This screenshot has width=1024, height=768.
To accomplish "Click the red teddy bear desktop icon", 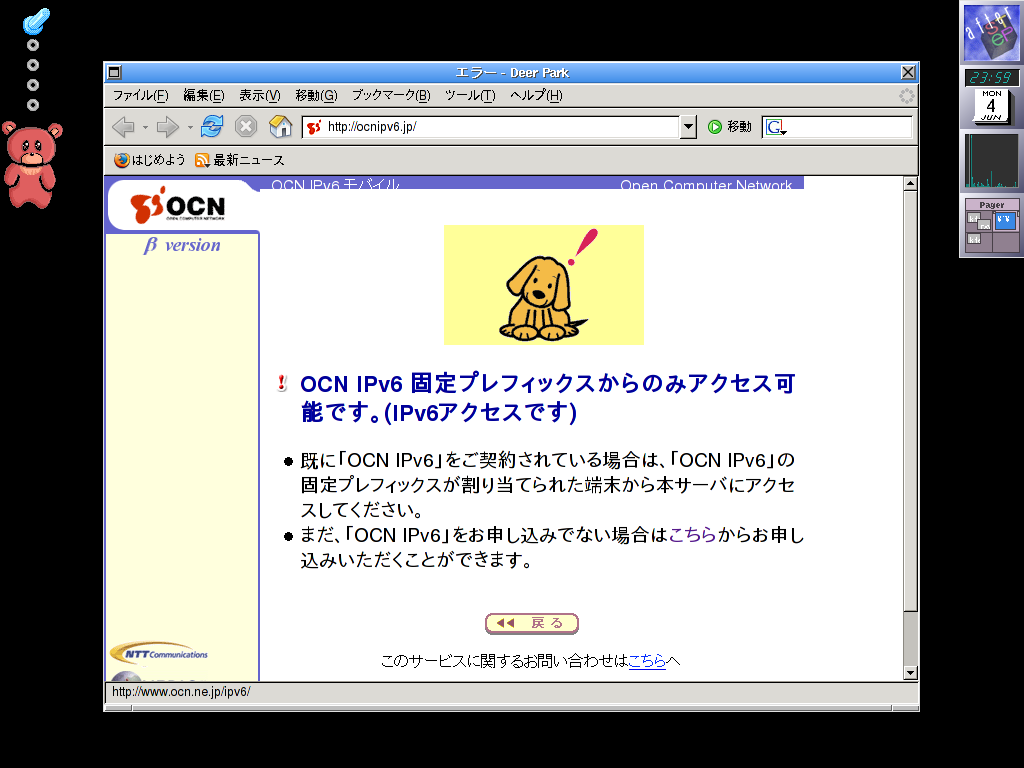I will [31, 165].
